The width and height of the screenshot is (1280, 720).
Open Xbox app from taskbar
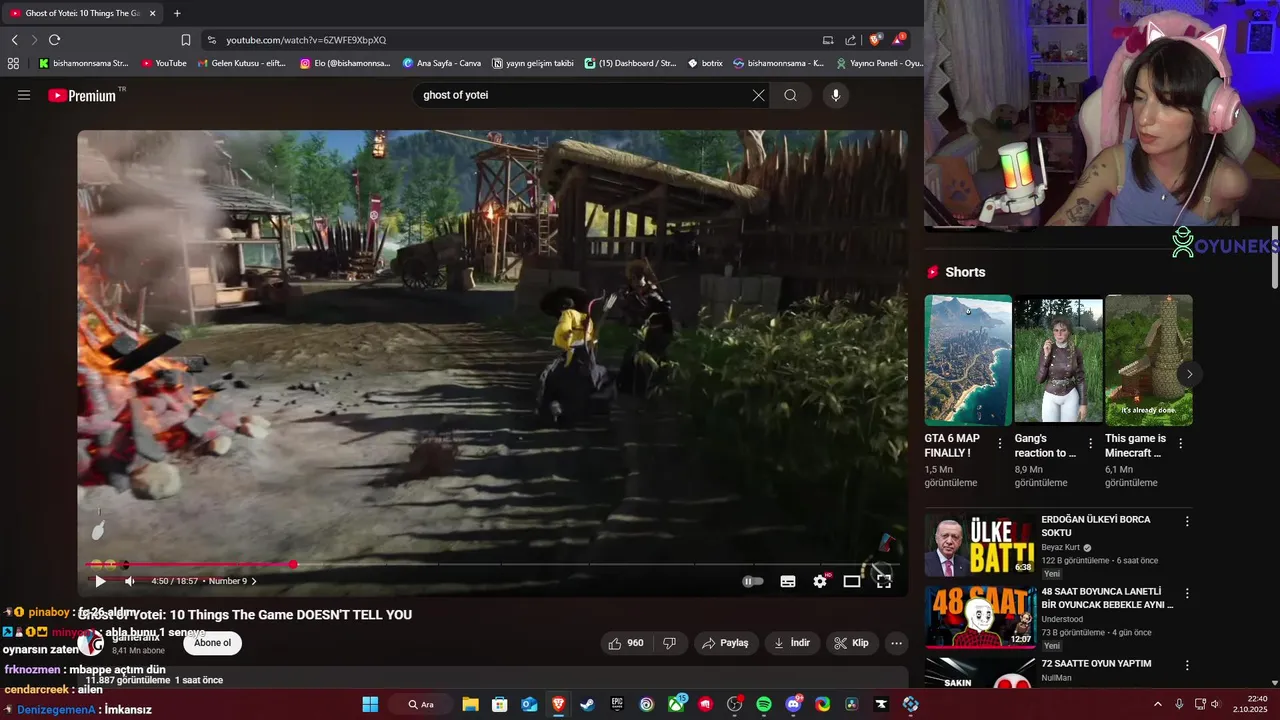[x=676, y=705]
